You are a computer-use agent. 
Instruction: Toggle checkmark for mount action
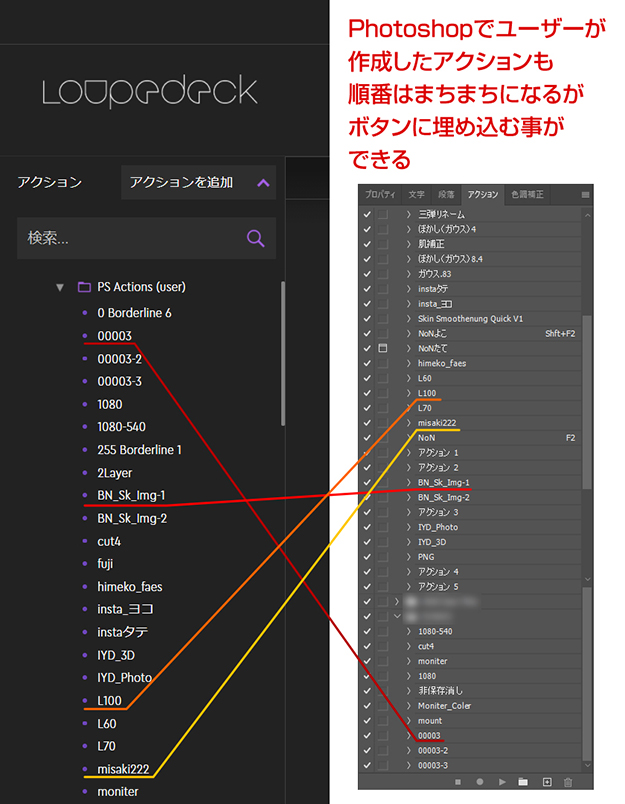[x=367, y=720]
